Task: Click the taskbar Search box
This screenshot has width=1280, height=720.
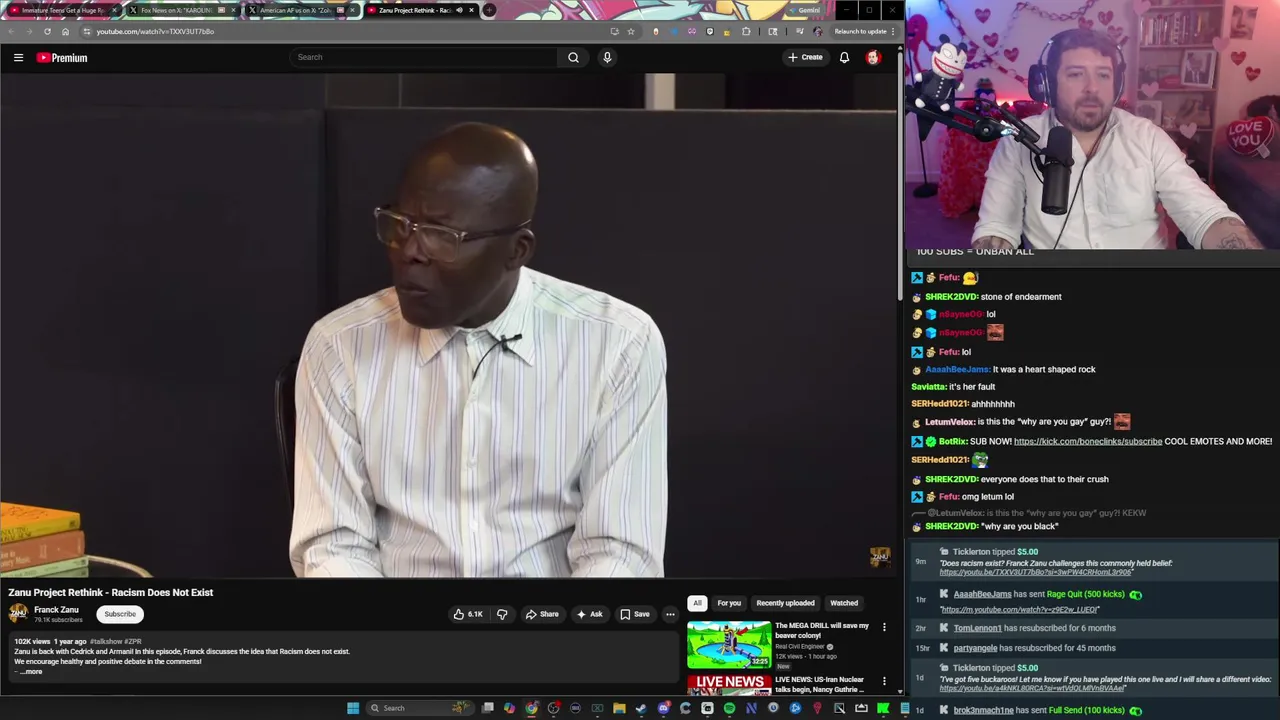Action: pos(418,708)
